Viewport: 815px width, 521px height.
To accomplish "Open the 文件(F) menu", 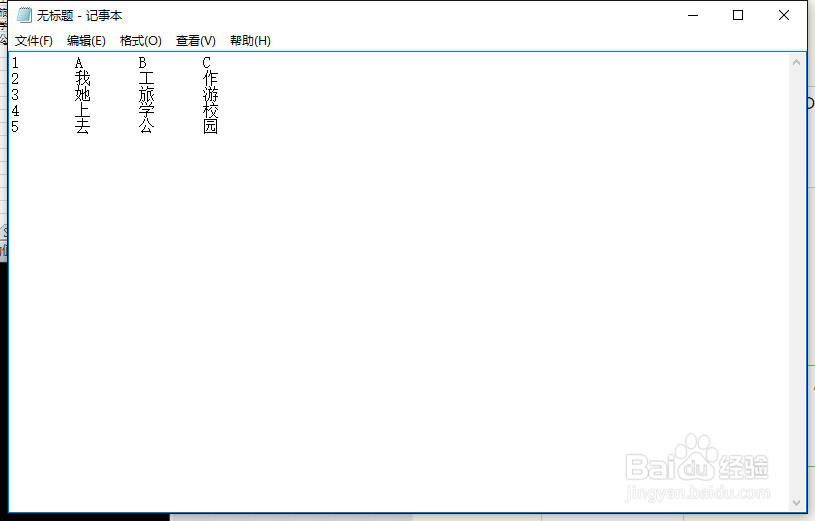I will pos(34,41).
